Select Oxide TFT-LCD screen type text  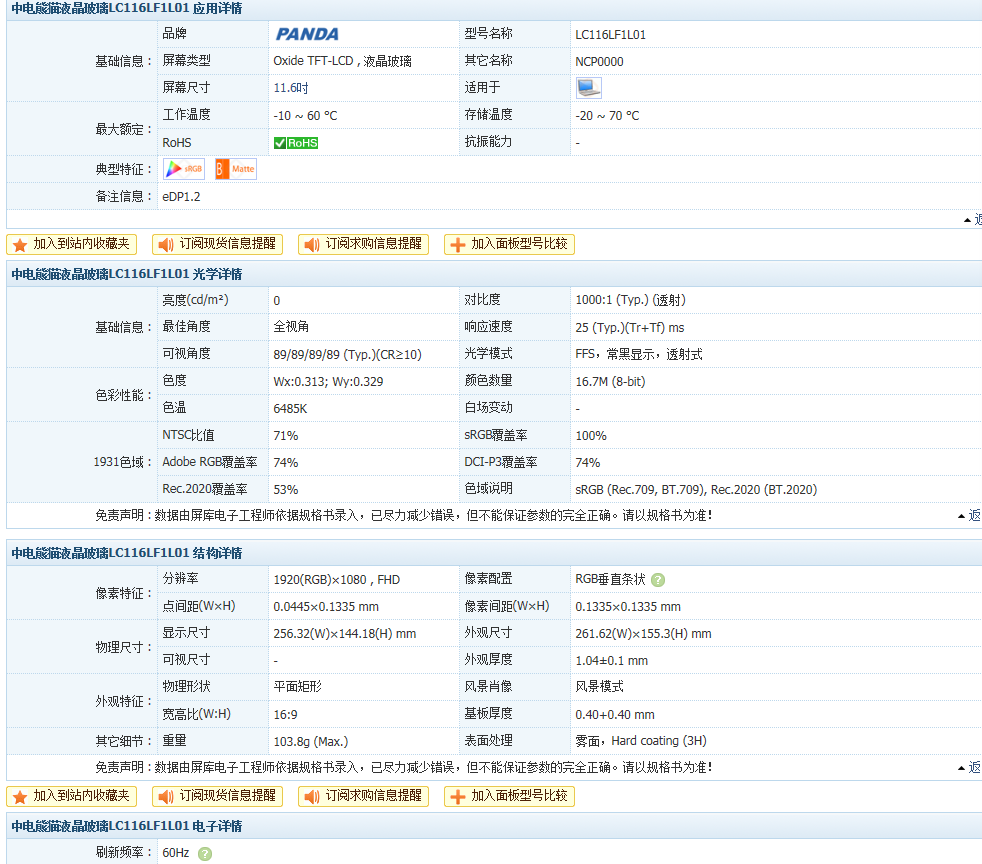[343, 61]
